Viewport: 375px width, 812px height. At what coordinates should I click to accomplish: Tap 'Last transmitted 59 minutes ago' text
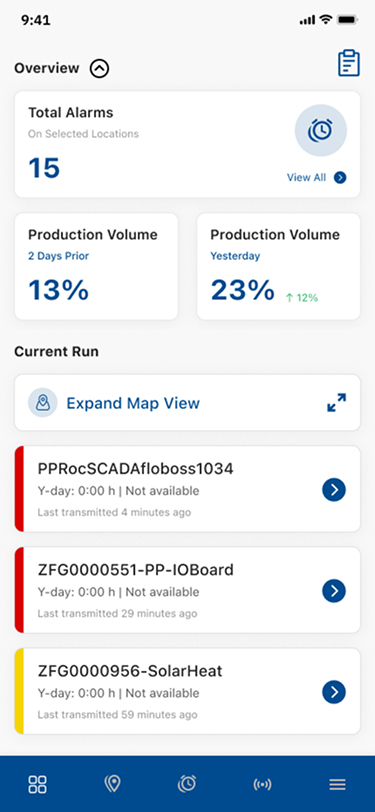point(117,715)
